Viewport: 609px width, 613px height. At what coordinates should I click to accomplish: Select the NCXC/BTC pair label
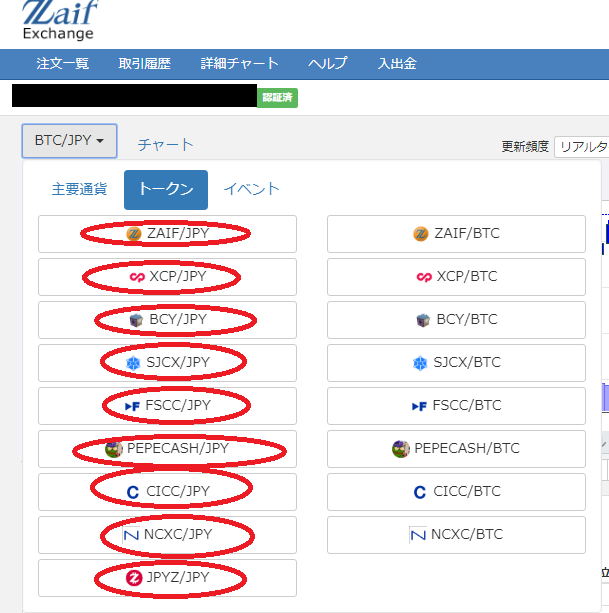click(x=467, y=534)
